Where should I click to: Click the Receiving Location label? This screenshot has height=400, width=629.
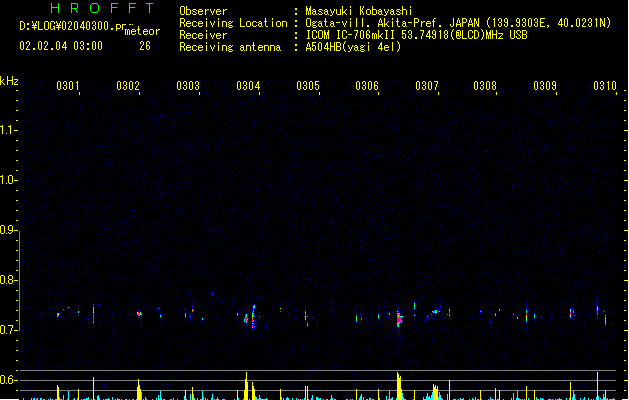pos(233,23)
